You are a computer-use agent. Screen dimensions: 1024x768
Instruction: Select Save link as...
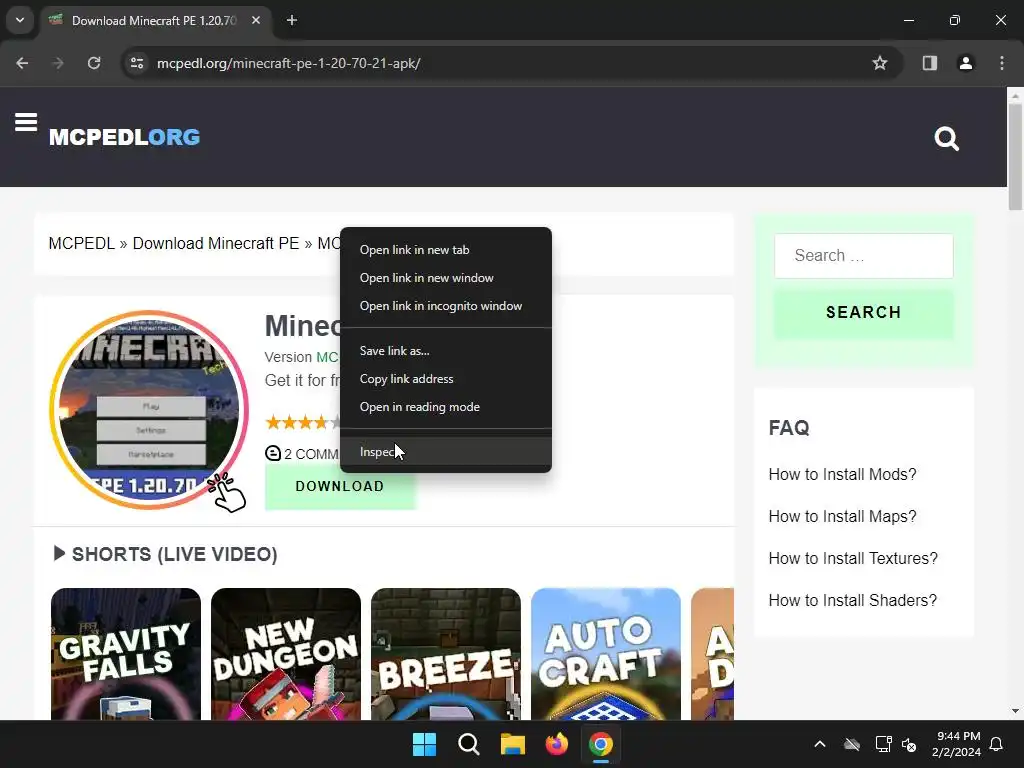445,351
